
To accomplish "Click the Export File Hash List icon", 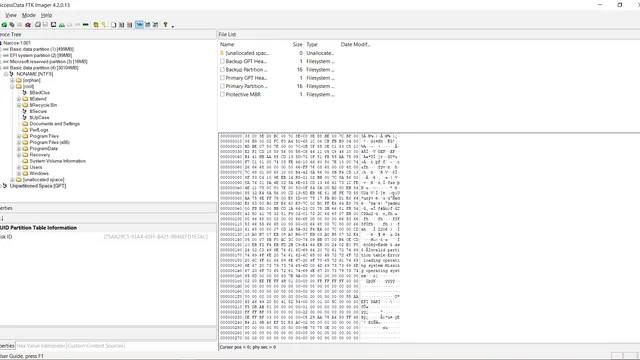I will (x=122, y=25).
